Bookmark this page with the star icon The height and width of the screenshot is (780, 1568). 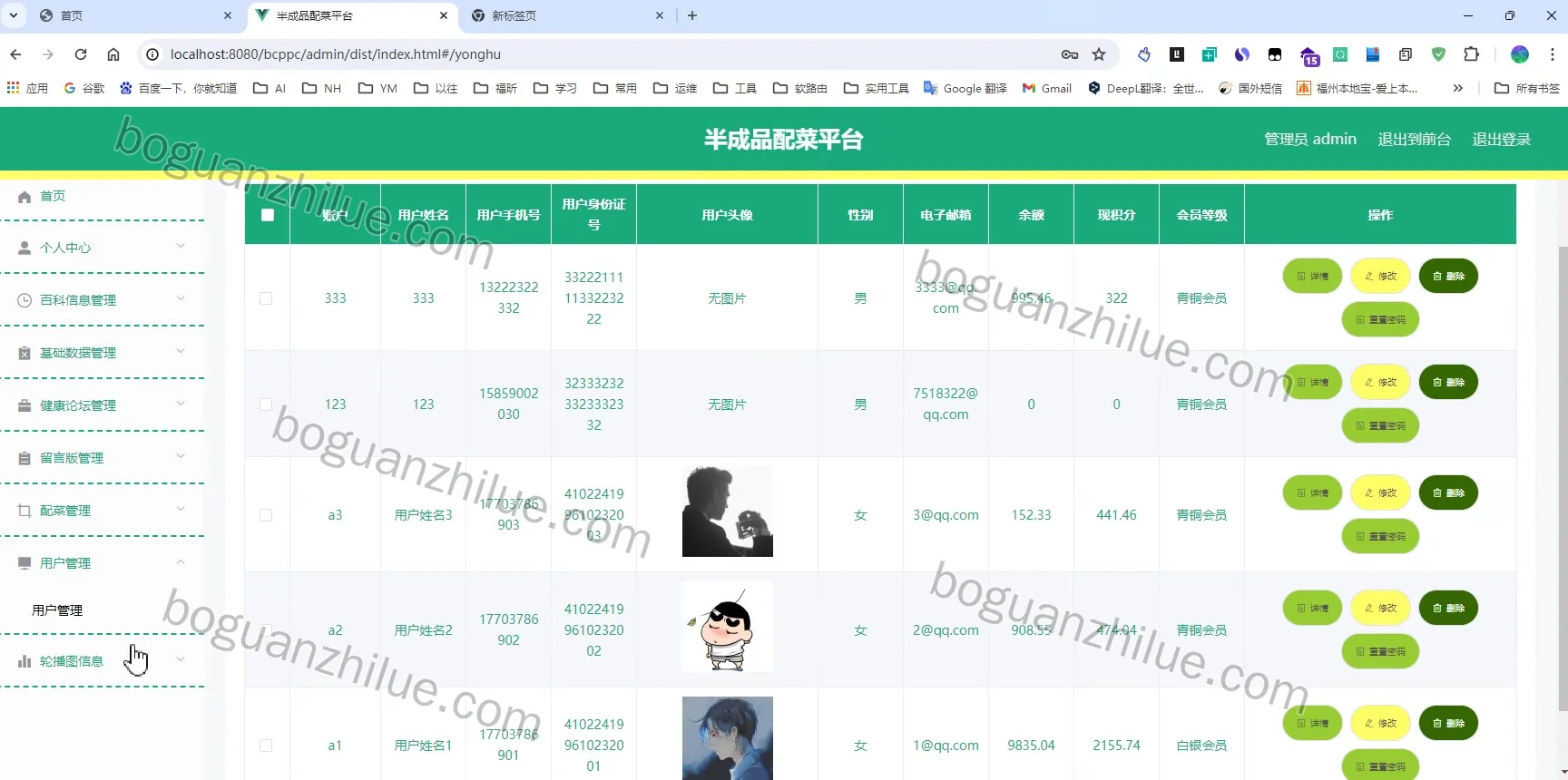pyautogui.click(x=1099, y=54)
